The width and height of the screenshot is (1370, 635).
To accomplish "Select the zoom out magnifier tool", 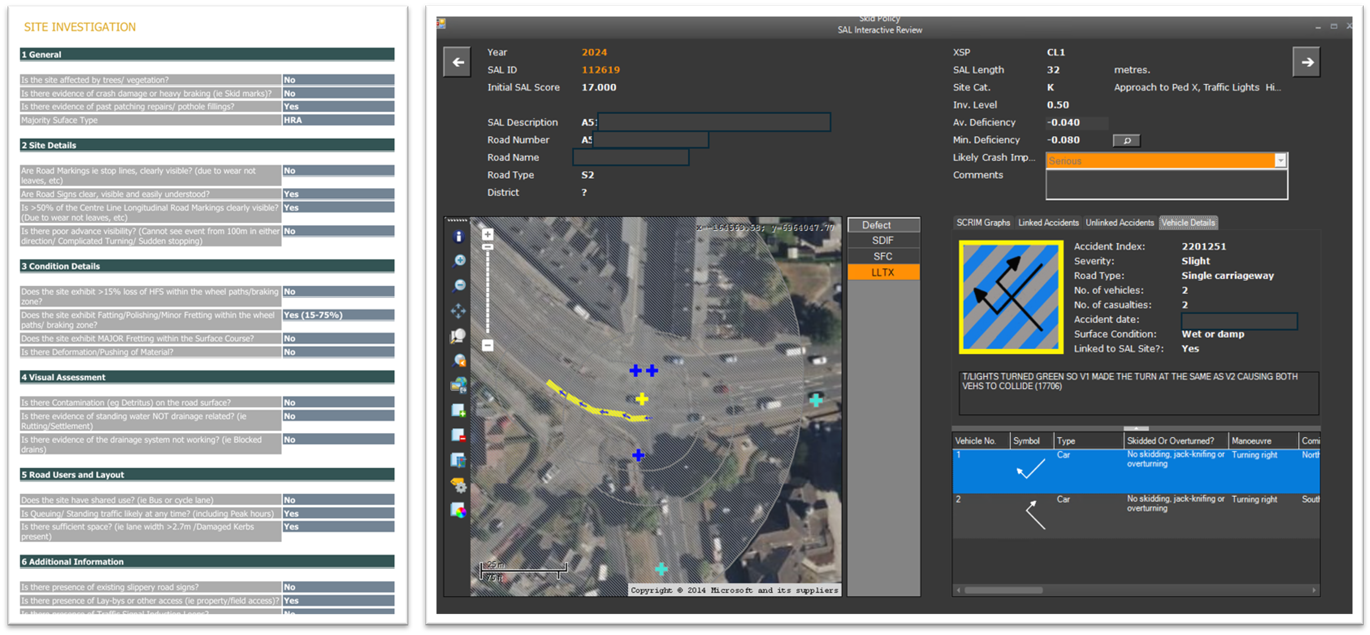I will point(458,286).
